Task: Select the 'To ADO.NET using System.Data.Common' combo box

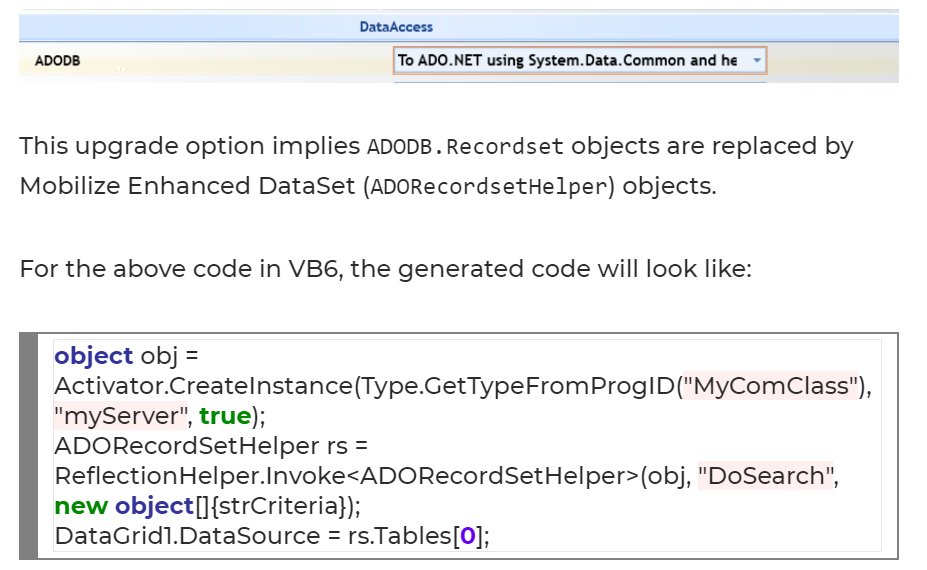Action: (580, 60)
